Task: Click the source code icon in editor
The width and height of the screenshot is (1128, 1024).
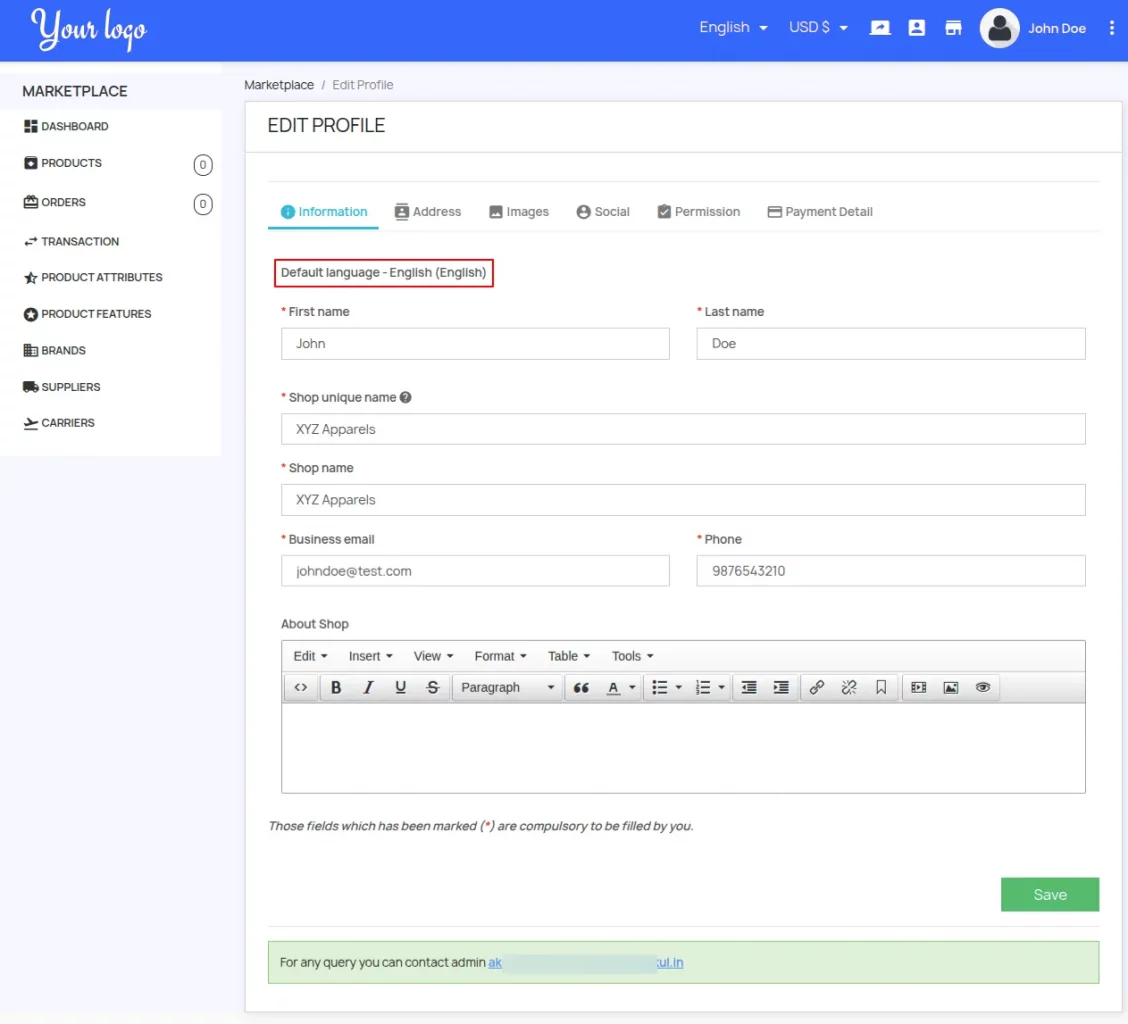Action: (x=301, y=687)
